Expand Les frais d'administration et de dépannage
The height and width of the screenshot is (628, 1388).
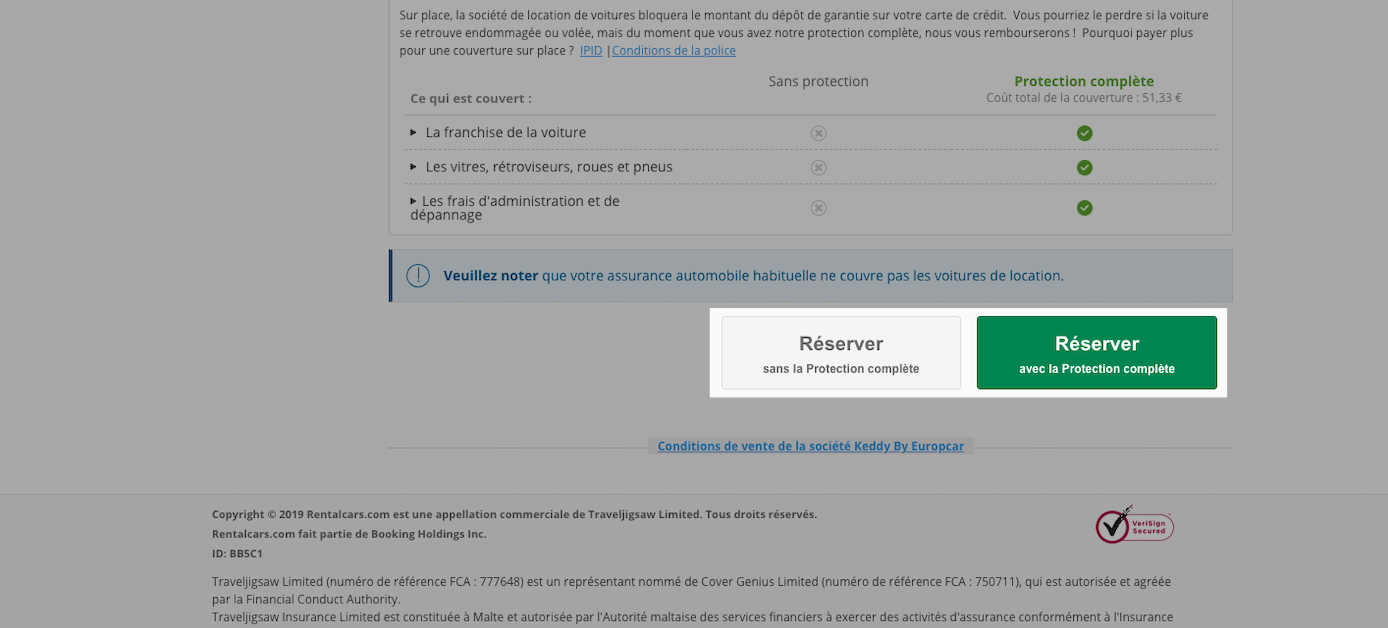click(515, 208)
